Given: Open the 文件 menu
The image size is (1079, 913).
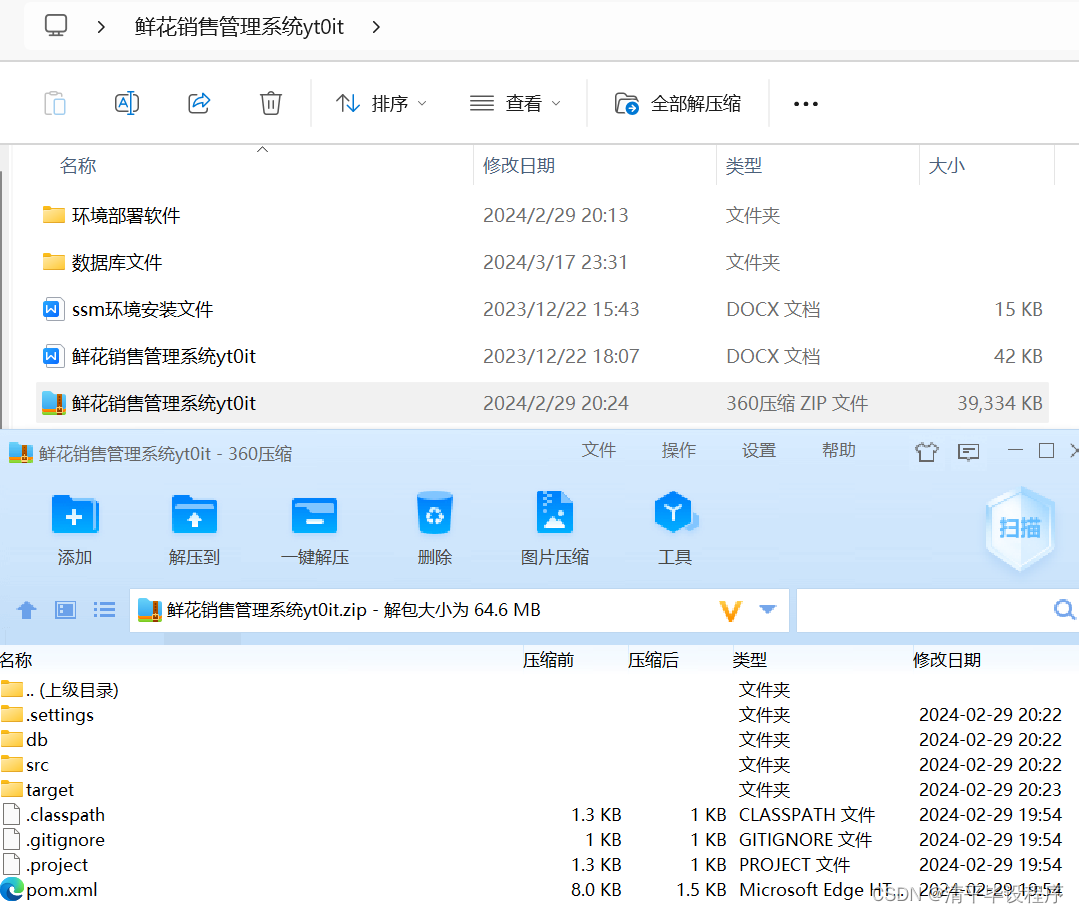Looking at the screenshot, I should click(598, 450).
